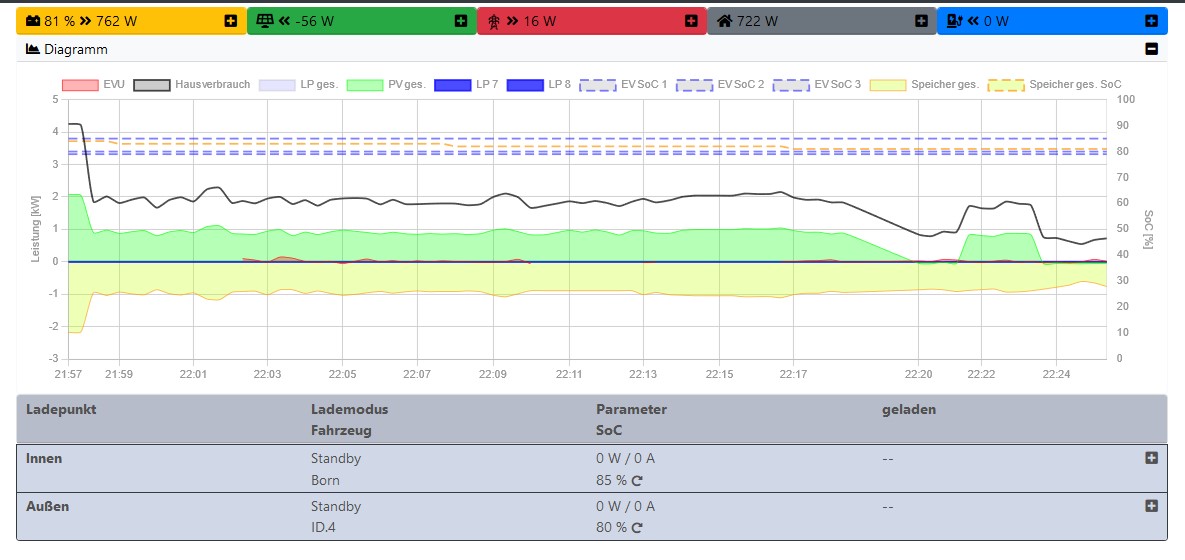Expand the green PV power tile
1185x560 pixels.
pos(461,21)
